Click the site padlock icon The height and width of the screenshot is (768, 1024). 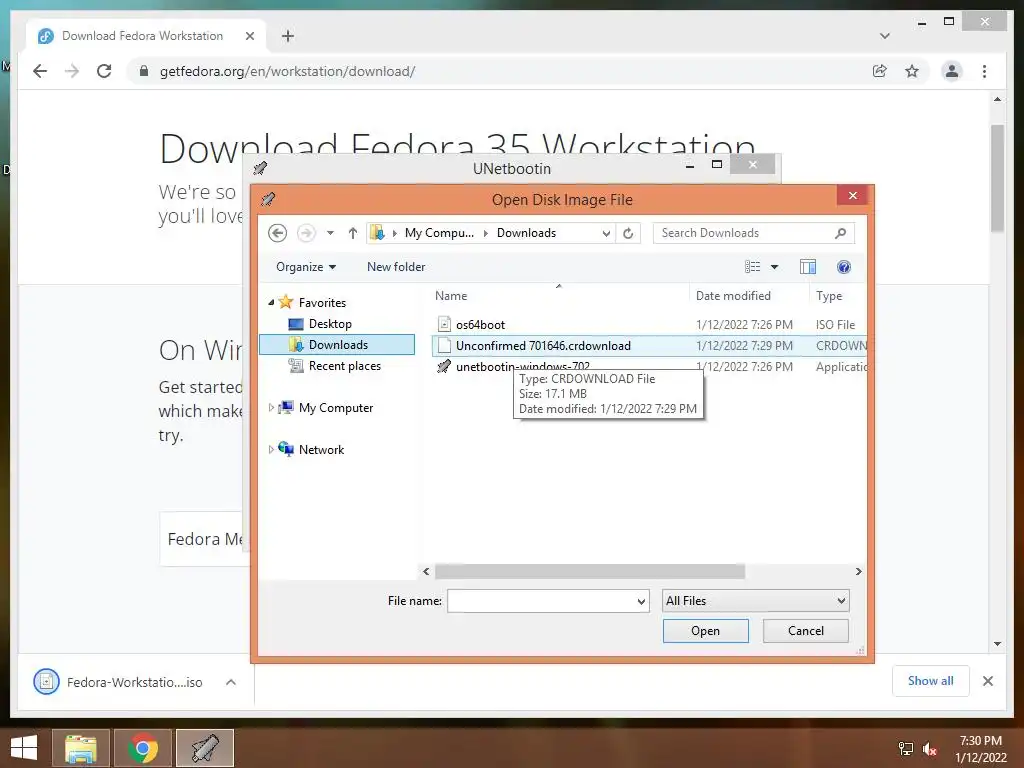pos(144,71)
